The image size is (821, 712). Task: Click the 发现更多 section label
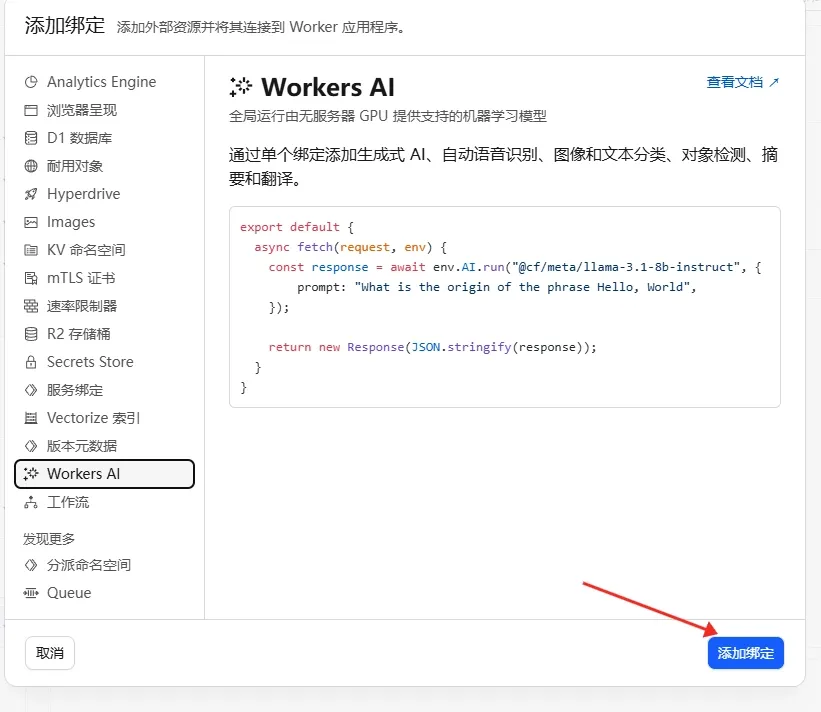[49, 539]
